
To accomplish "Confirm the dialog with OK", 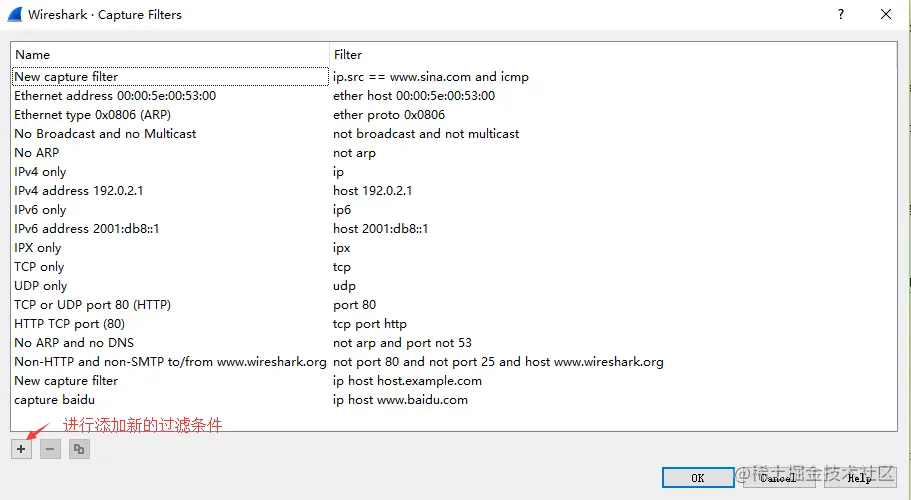I will coord(698,478).
